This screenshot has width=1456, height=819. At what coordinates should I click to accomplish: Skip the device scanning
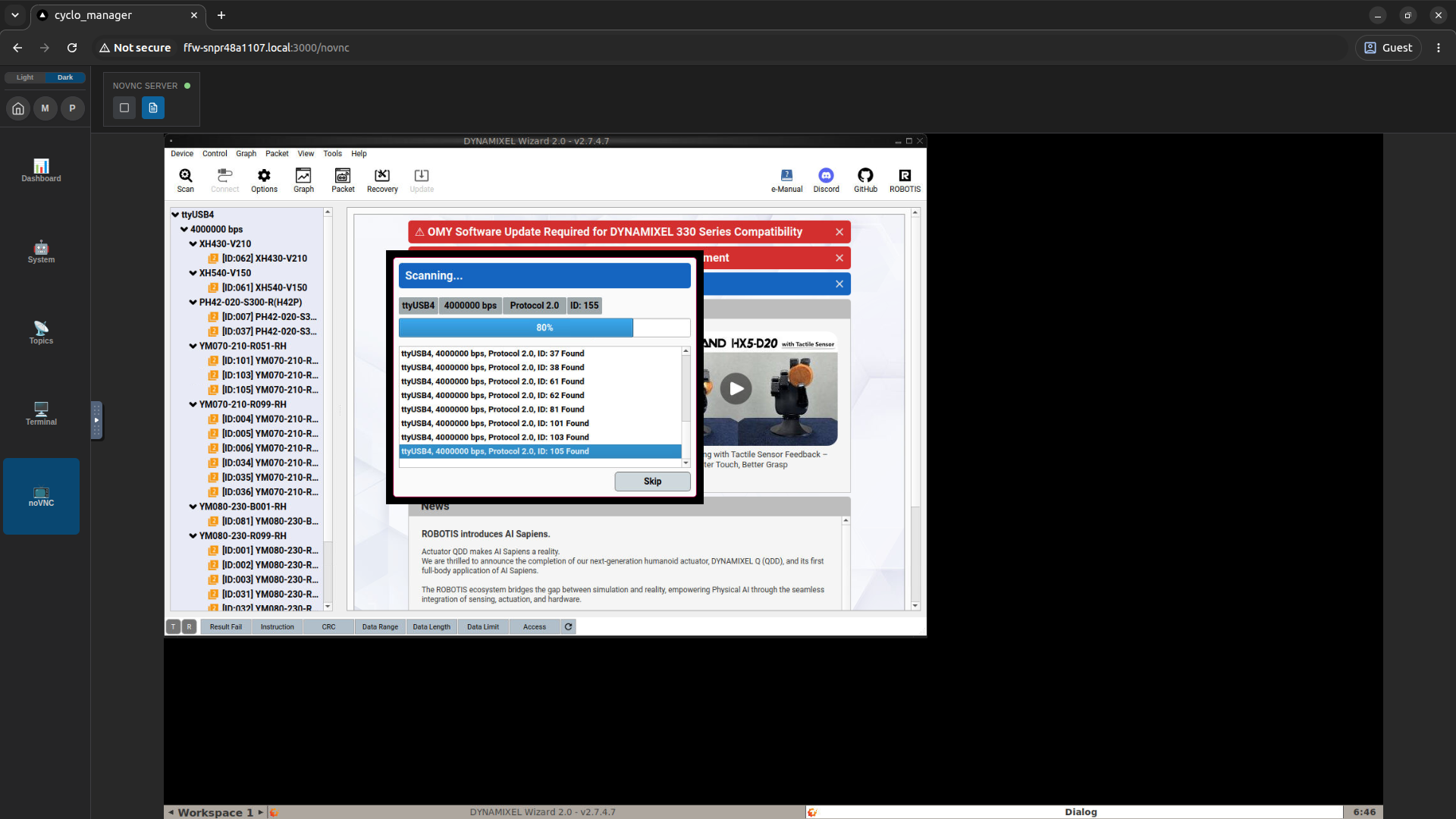(x=652, y=482)
